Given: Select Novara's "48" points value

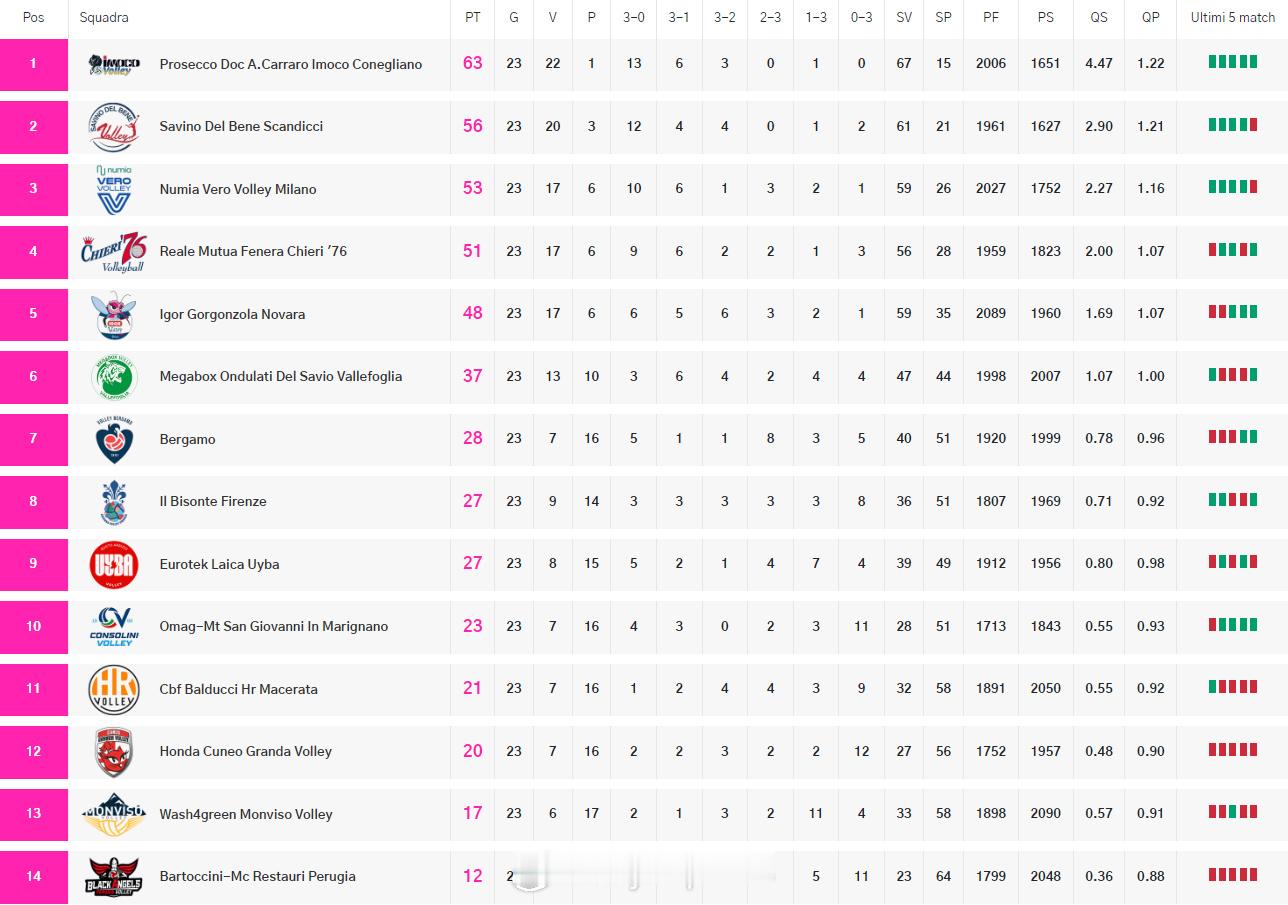Looking at the screenshot, I should pos(473,313).
